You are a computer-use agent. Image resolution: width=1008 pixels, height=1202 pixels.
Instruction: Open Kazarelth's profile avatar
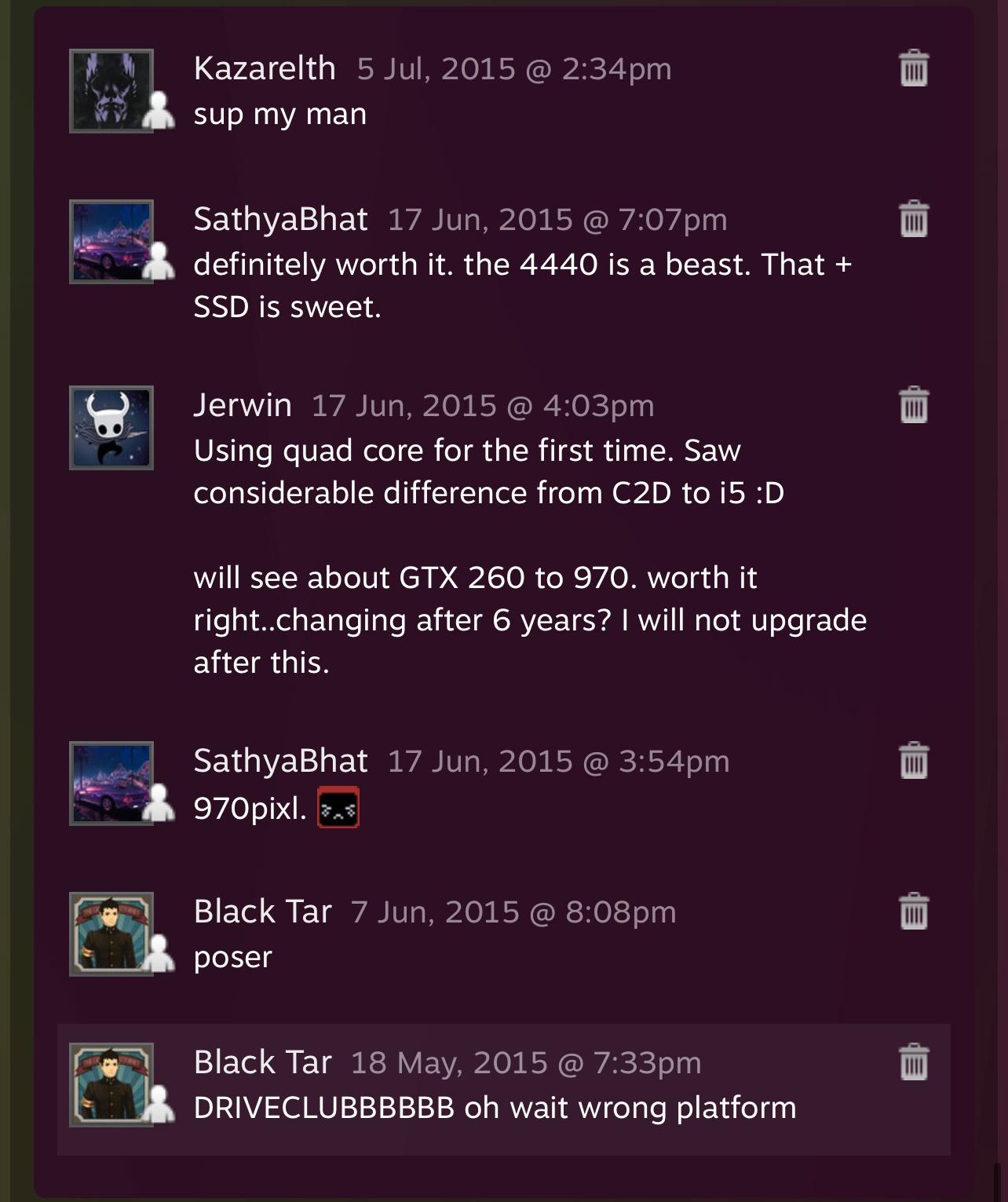[111, 91]
